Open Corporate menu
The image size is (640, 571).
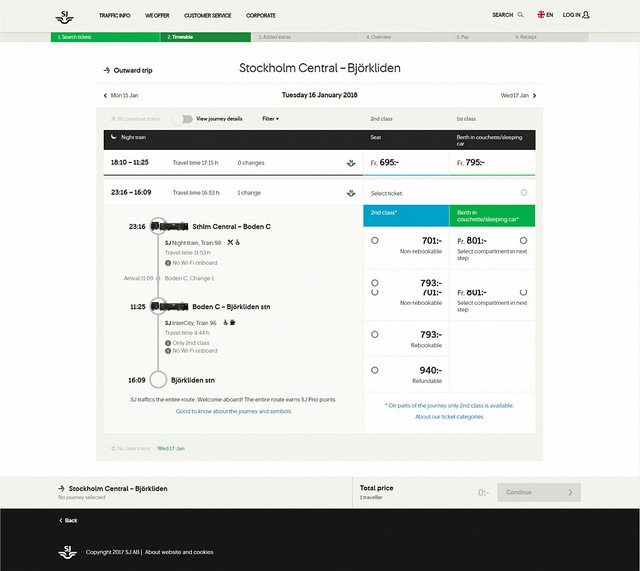pos(261,16)
